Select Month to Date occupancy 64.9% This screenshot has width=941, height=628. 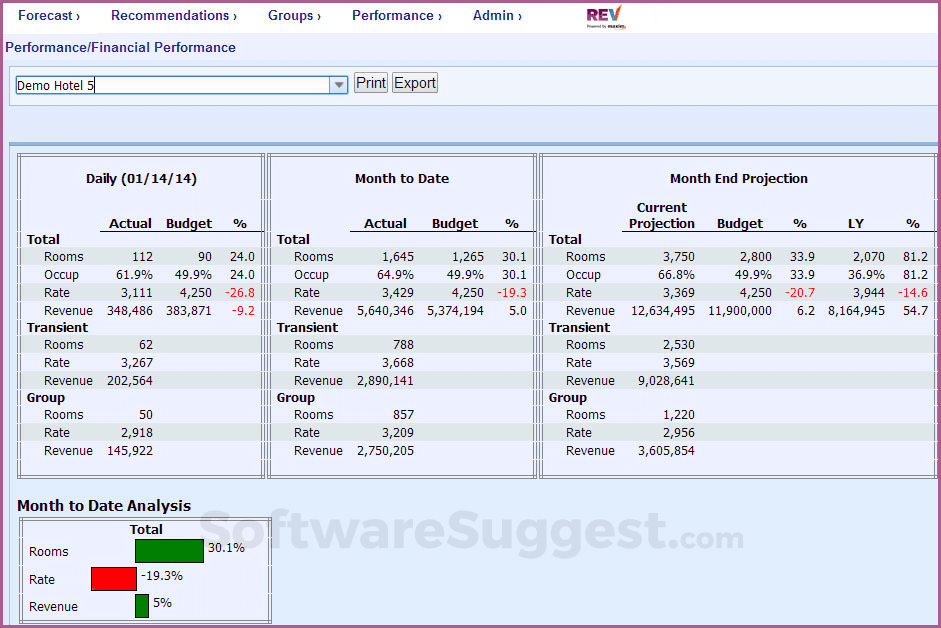click(395, 274)
